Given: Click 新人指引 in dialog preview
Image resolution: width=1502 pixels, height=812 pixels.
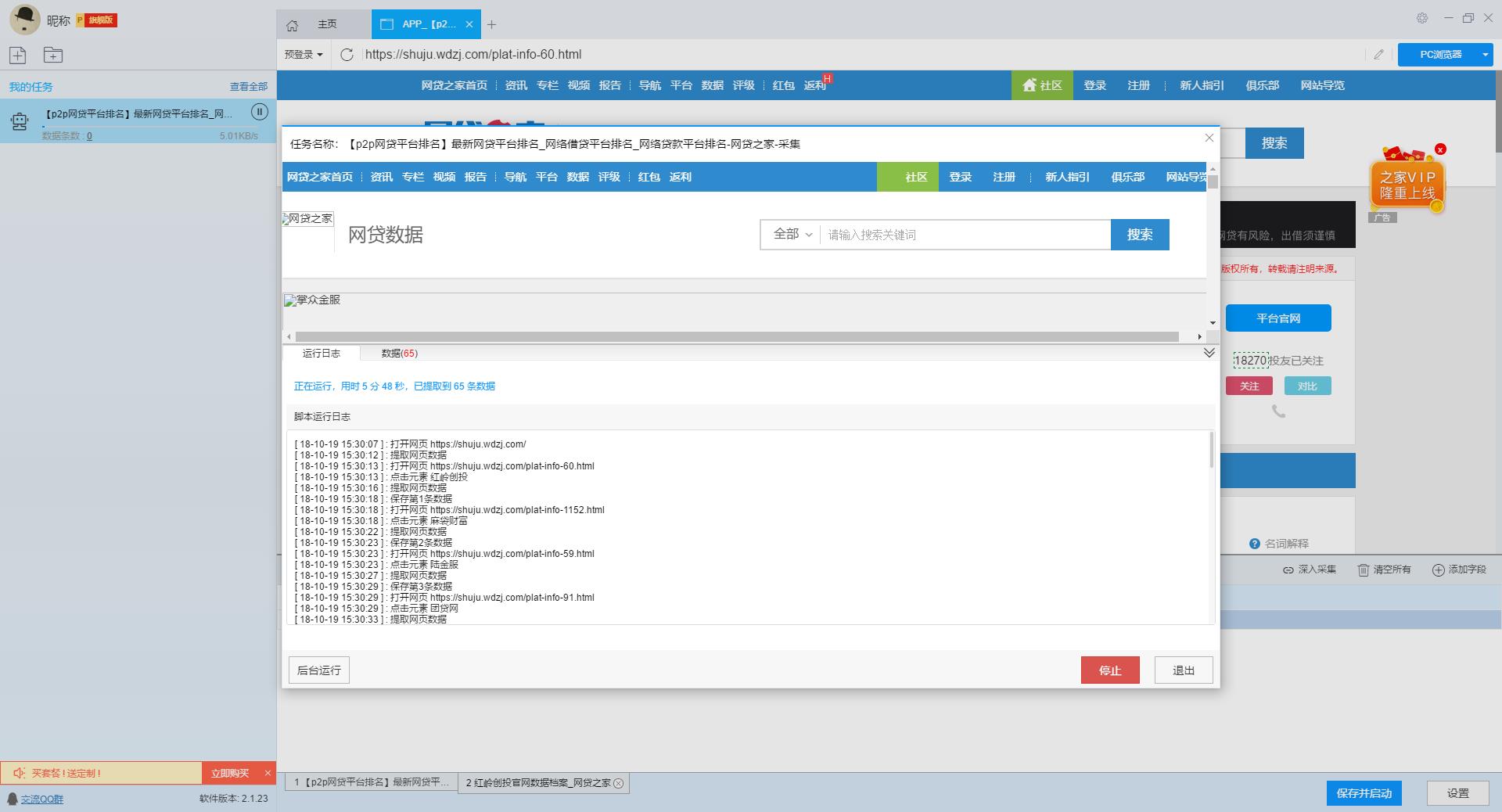Looking at the screenshot, I should tap(1067, 177).
